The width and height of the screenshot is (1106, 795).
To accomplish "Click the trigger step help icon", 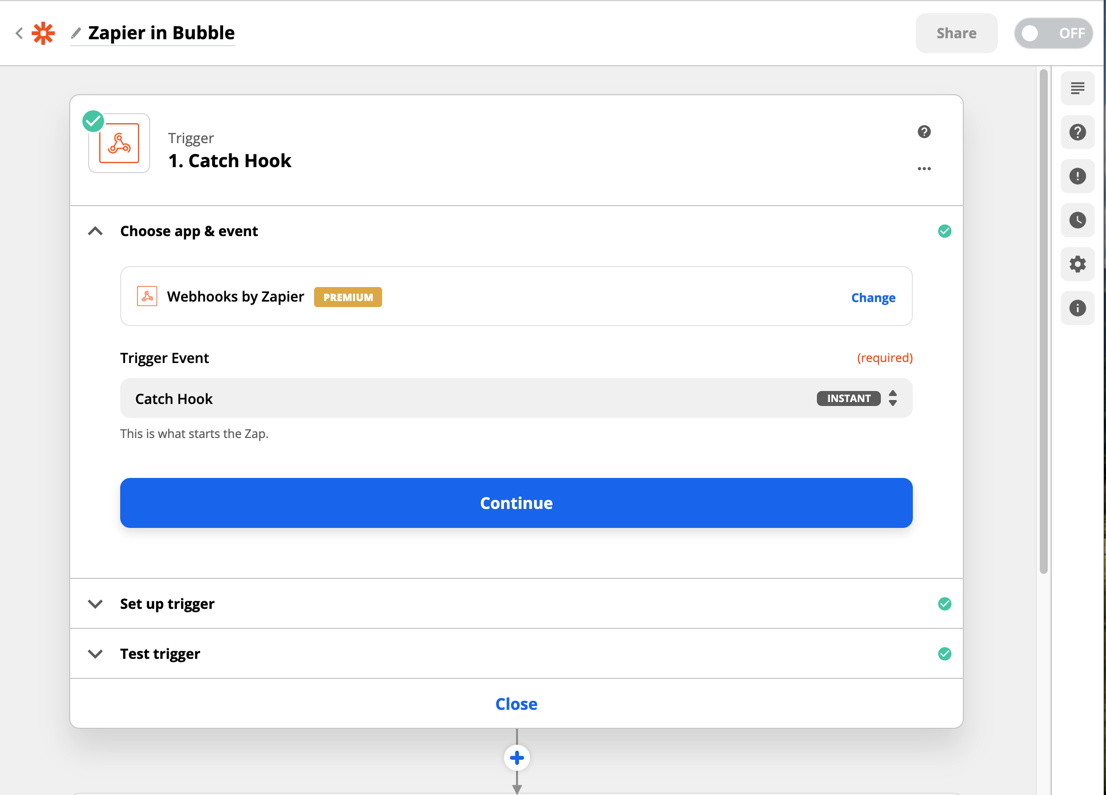I will click(x=924, y=132).
